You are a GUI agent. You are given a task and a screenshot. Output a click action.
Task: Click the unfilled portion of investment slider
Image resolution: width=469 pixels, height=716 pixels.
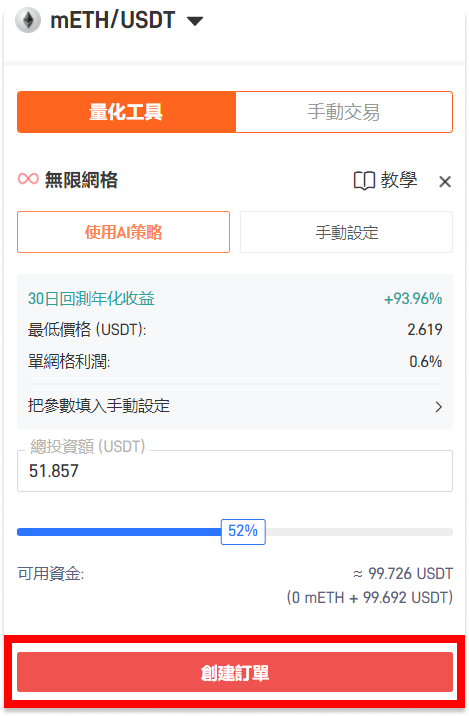[x=359, y=532]
